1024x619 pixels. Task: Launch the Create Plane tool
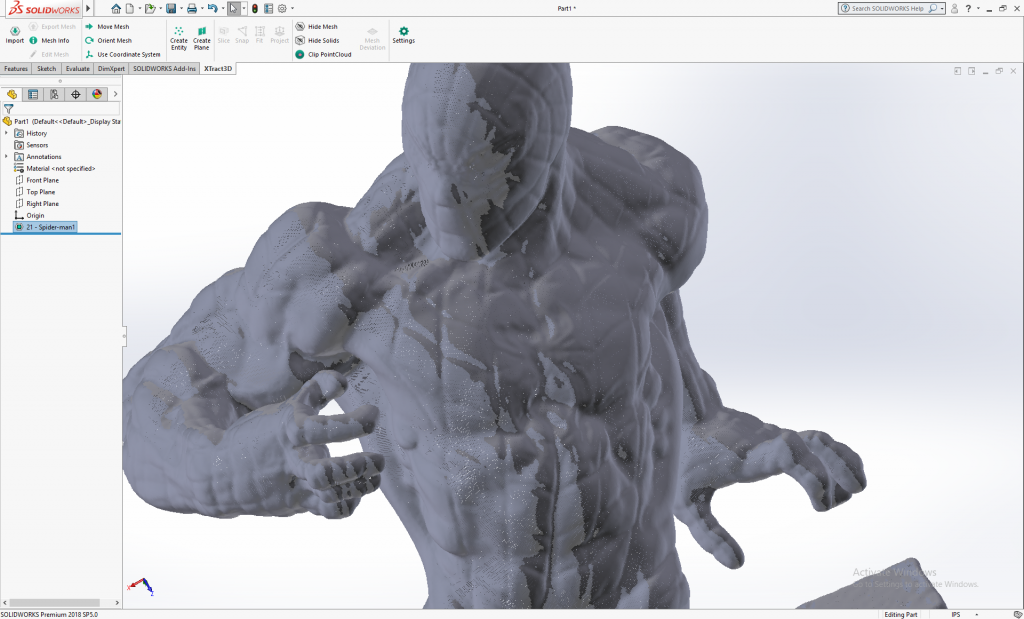coord(202,39)
